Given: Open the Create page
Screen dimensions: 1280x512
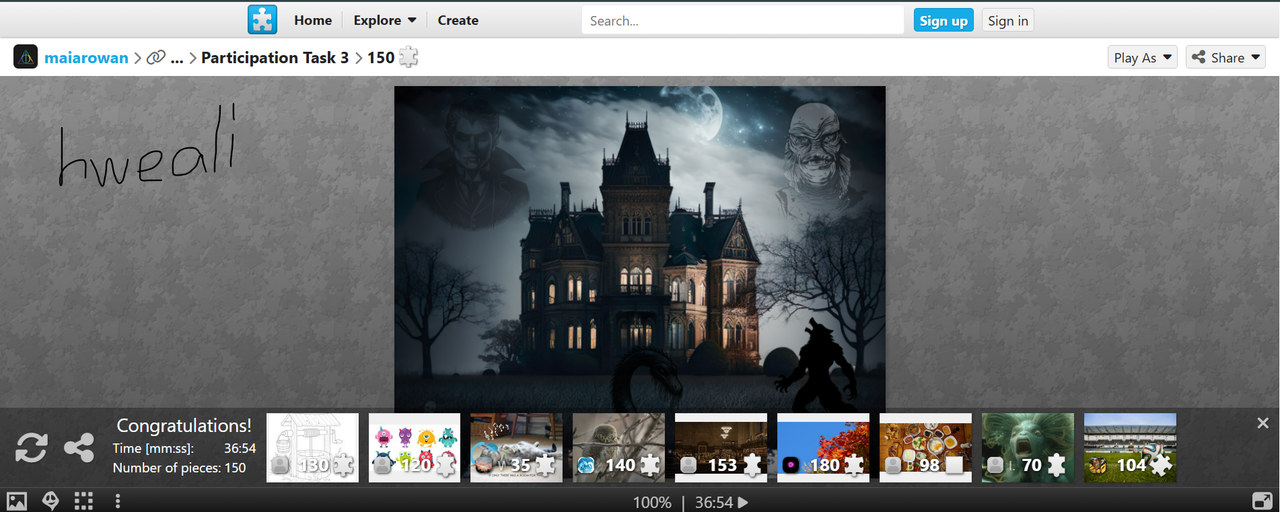Looking at the screenshot, I should tap(458, 20).
